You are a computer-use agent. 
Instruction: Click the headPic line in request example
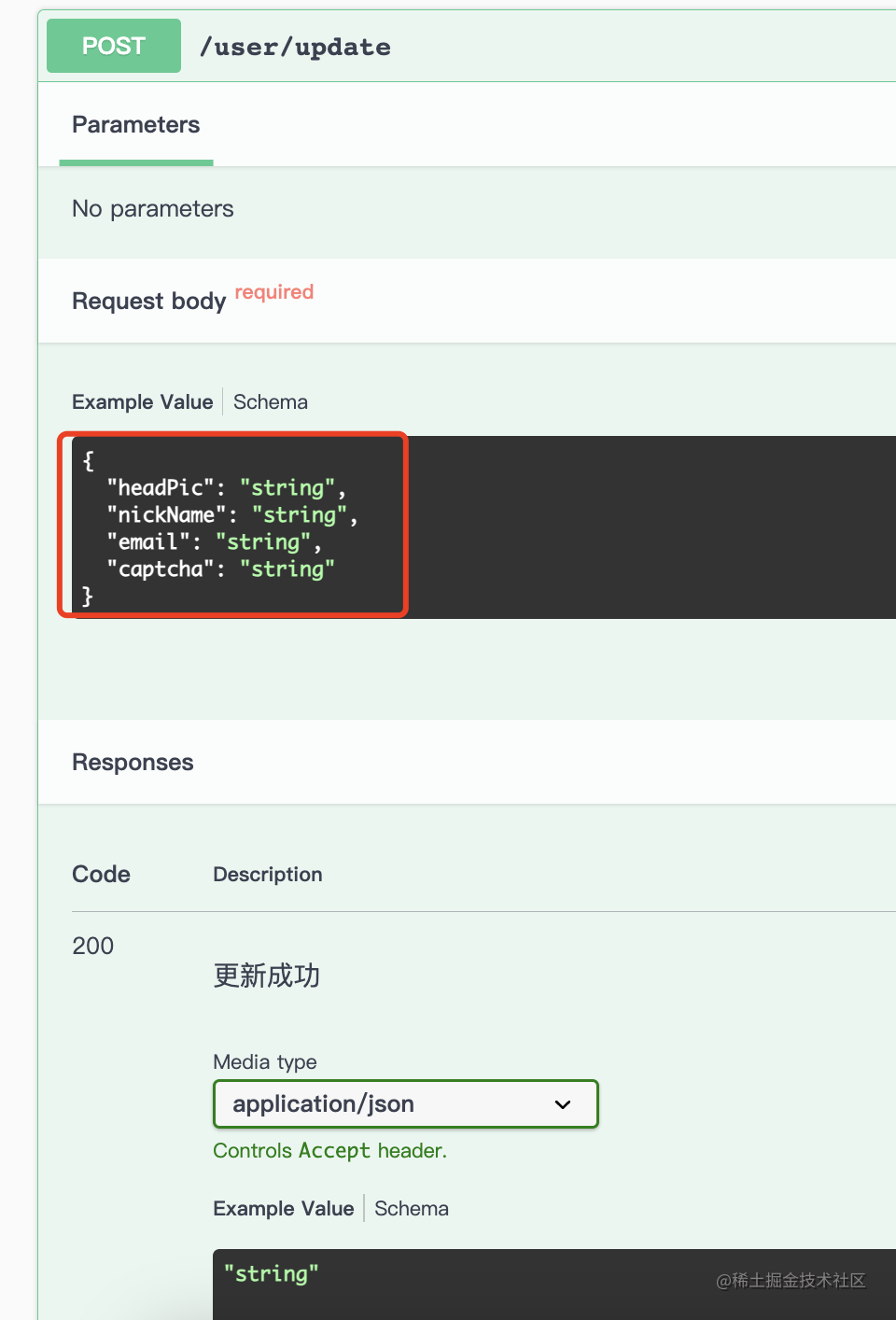point(226,487)
